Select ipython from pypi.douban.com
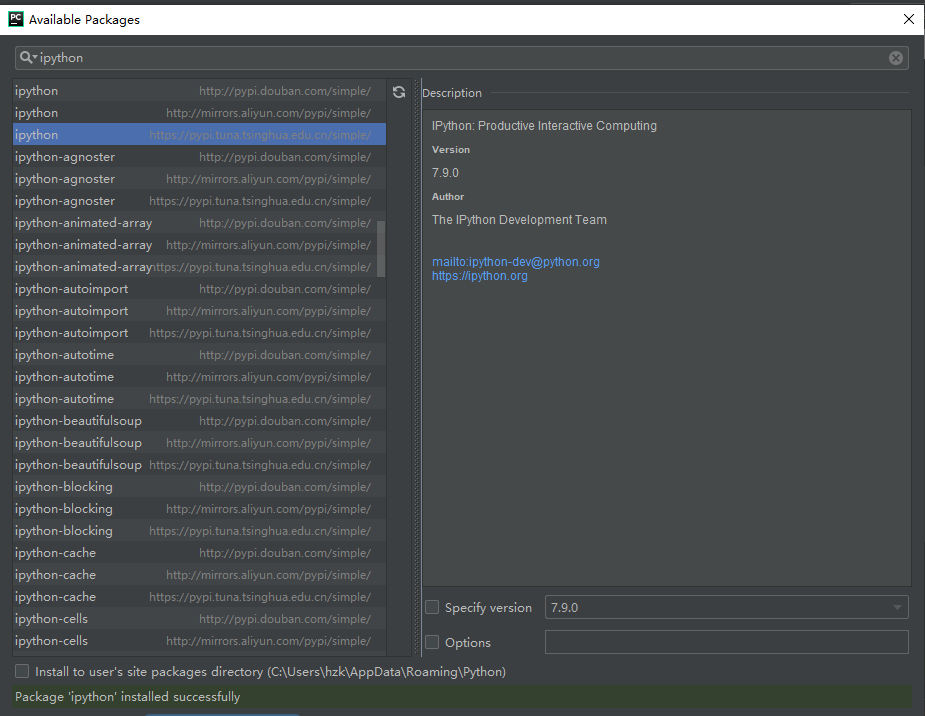 pyautogui.click(x=199, y=91)
